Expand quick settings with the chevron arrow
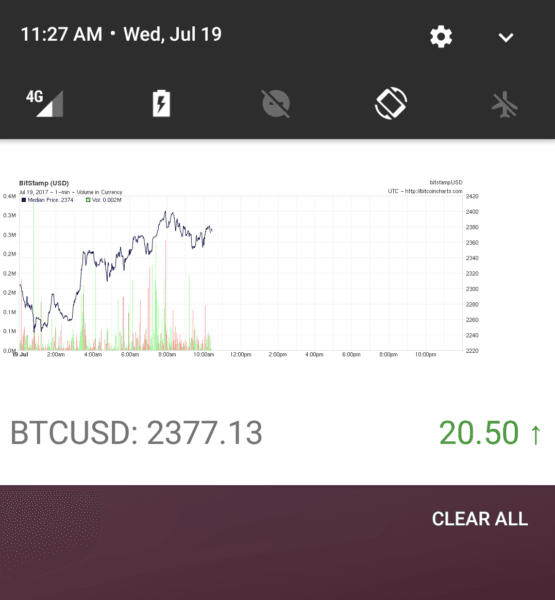555x600 pixels. (506, 37)
